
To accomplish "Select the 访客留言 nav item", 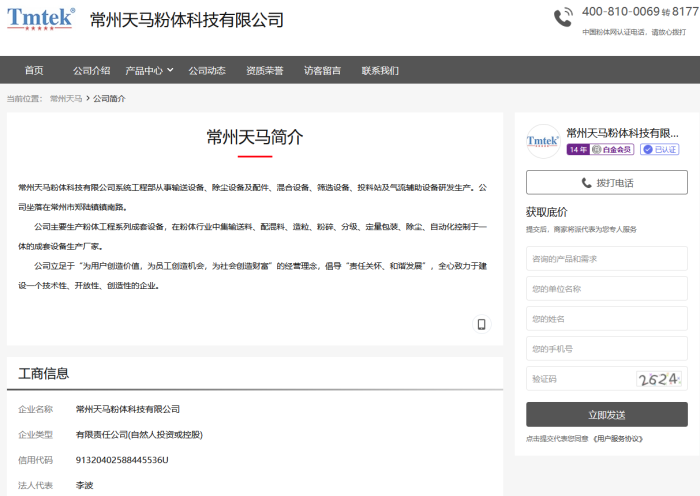I will coord(322,70).
